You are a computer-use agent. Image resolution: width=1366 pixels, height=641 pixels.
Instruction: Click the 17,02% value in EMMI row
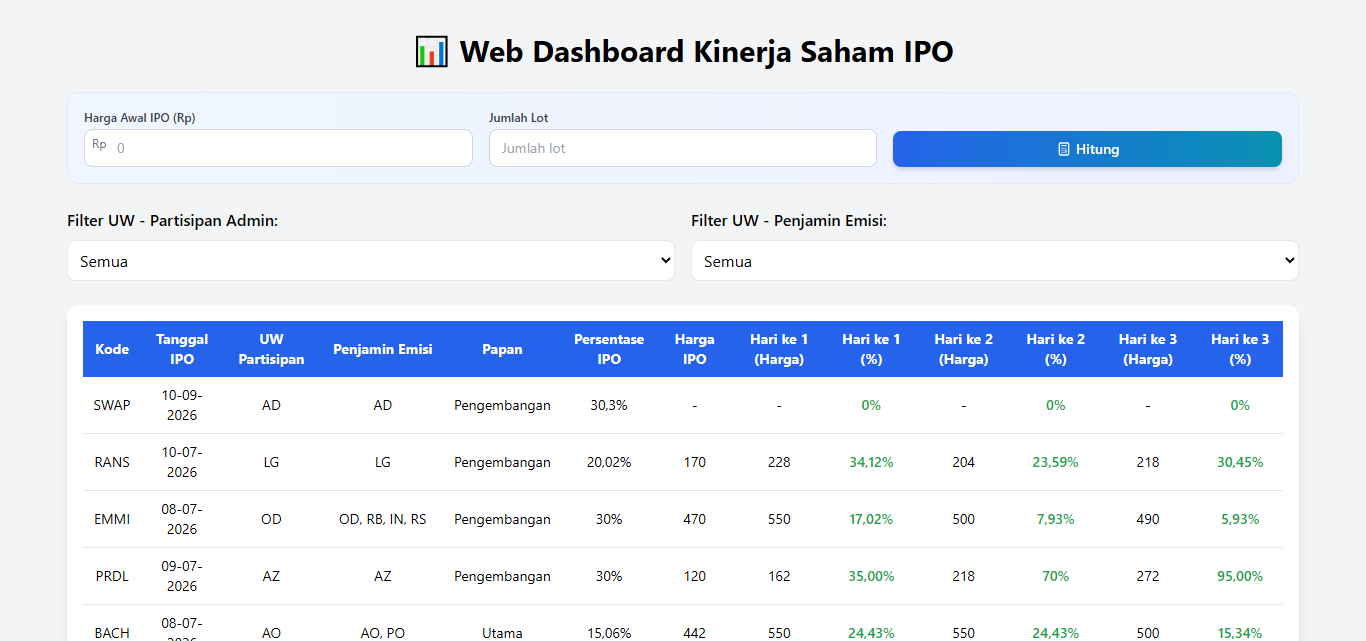click(x=871, y=519)
